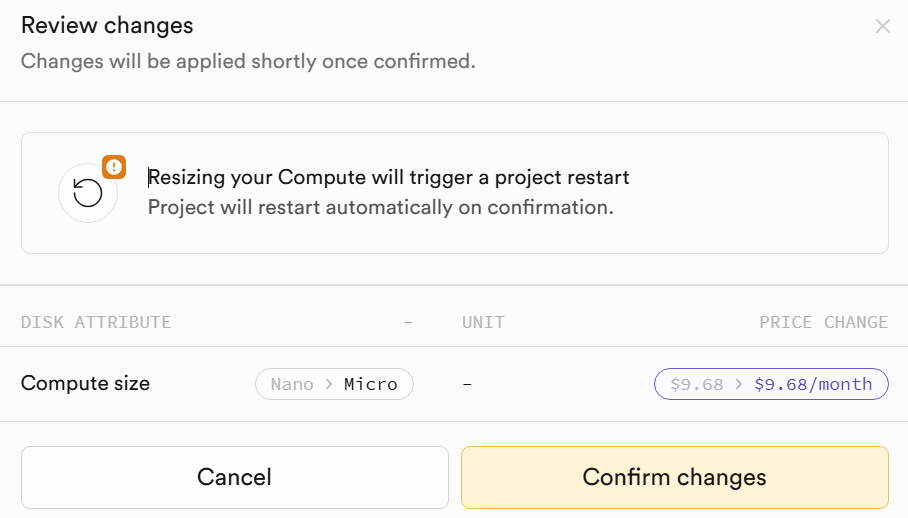Click the new $9.68/month price
Image resolution: width=908 pixels, height=518 pixels.
pyautogui.click(x=813, y=384)
